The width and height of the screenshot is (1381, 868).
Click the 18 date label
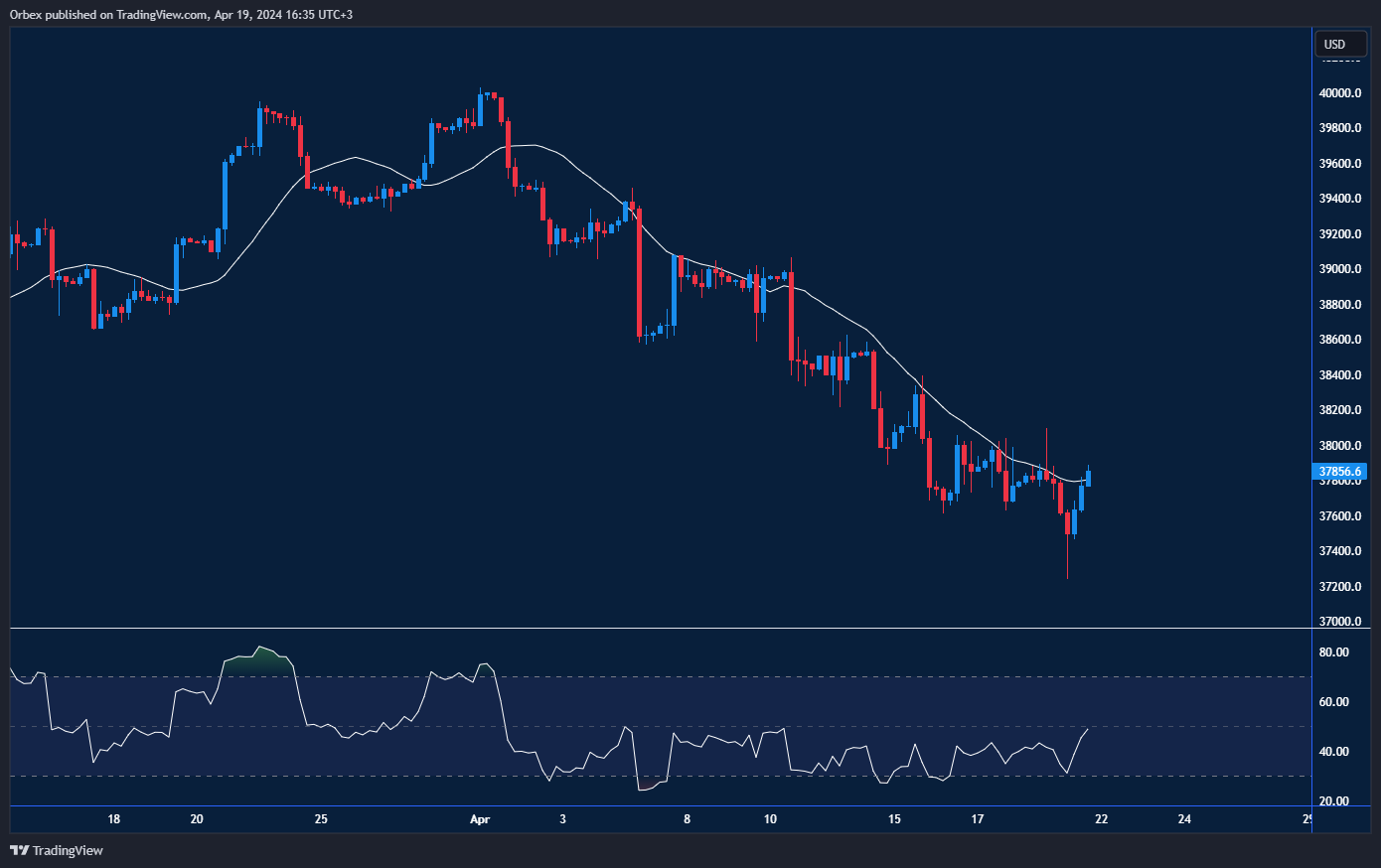pos(113,820)
